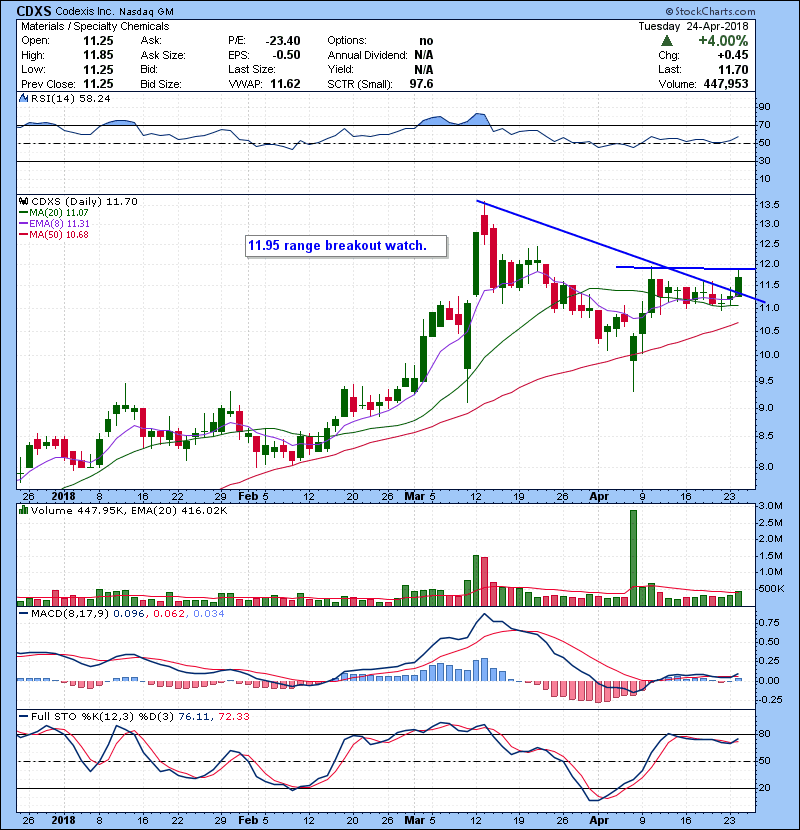Click the SCTR (Small) 97.6 value
The height and width of the screenshot is (830, 800).
pyautogui.click(x=421, y=84)
